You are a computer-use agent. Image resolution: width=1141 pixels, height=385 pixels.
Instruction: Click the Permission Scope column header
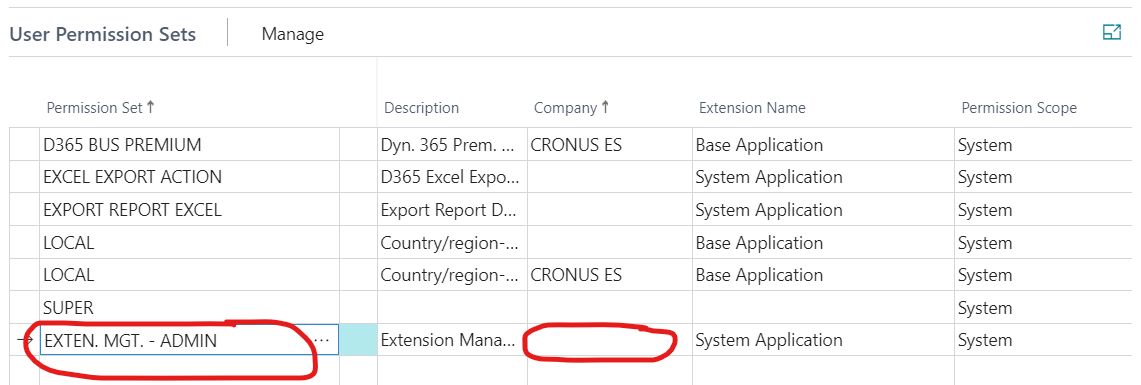click(x=1019, y=108)
